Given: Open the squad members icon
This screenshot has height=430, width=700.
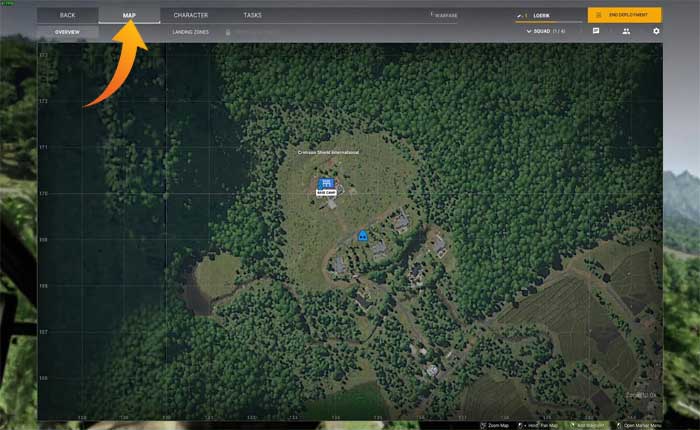Looking at the screenshot, I should (626, 31).
